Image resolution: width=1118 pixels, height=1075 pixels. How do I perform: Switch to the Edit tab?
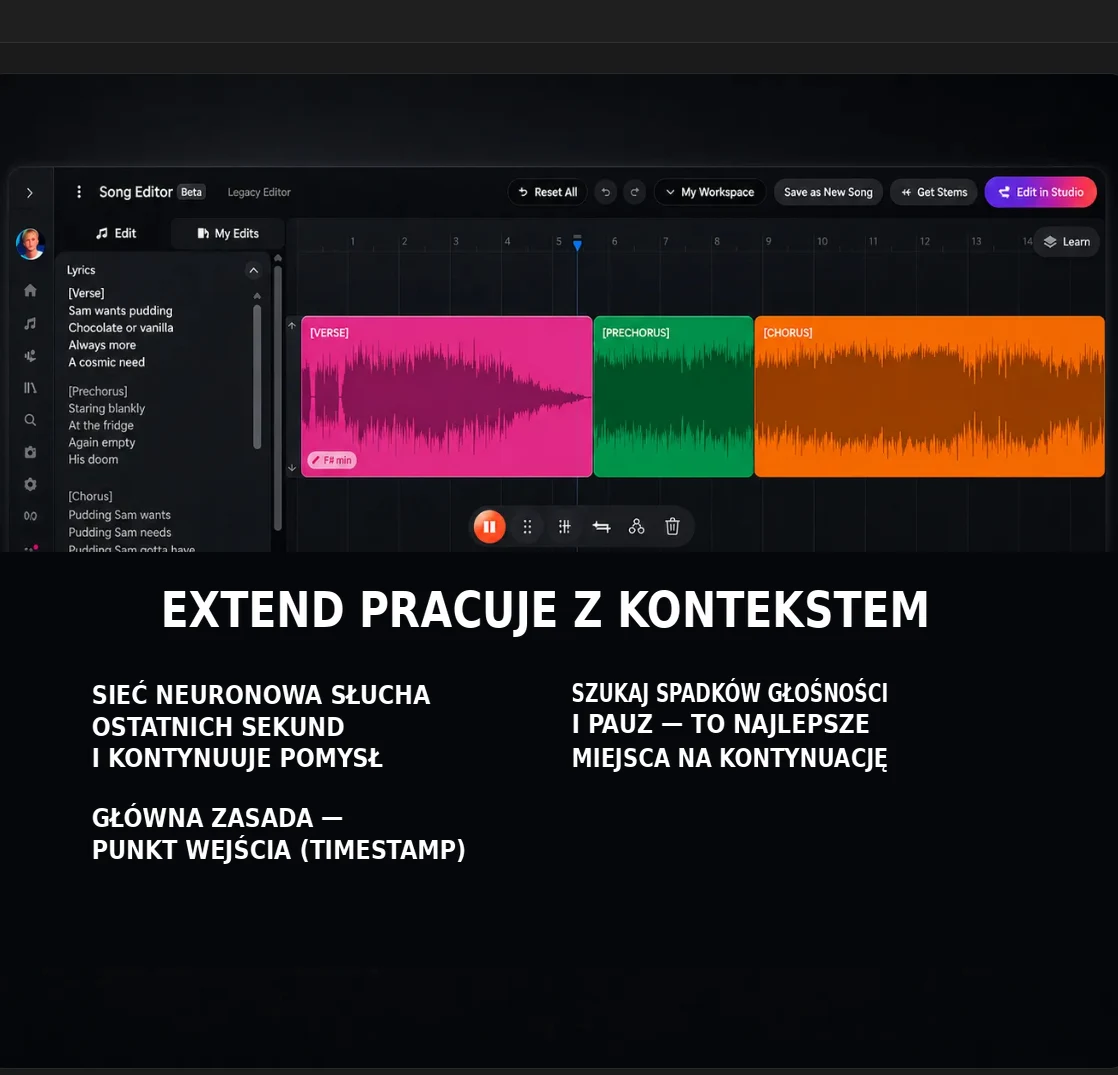click(116, 233)
